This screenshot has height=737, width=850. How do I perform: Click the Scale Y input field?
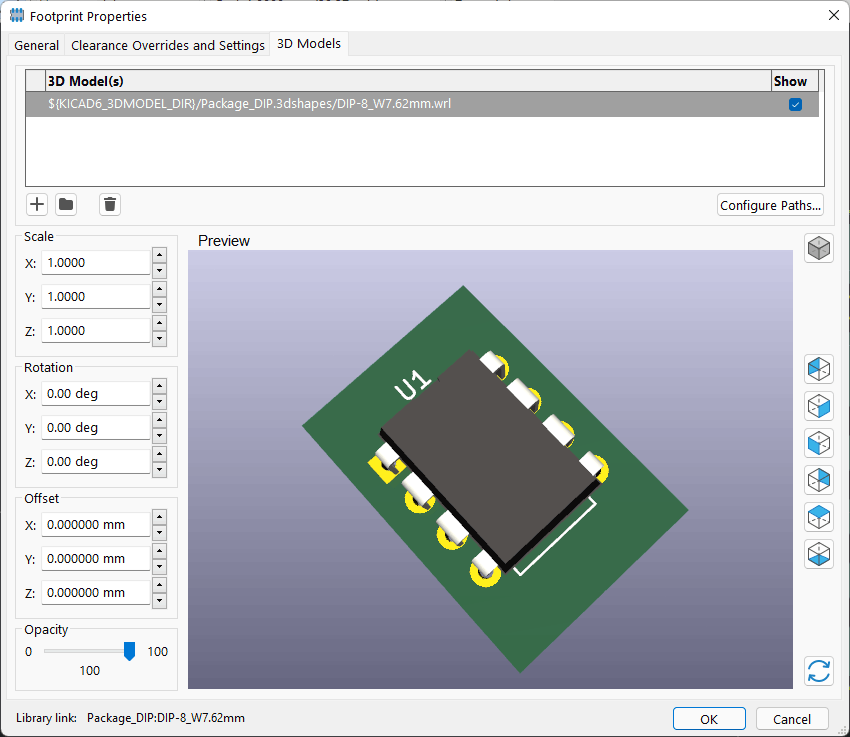point(95,297)
